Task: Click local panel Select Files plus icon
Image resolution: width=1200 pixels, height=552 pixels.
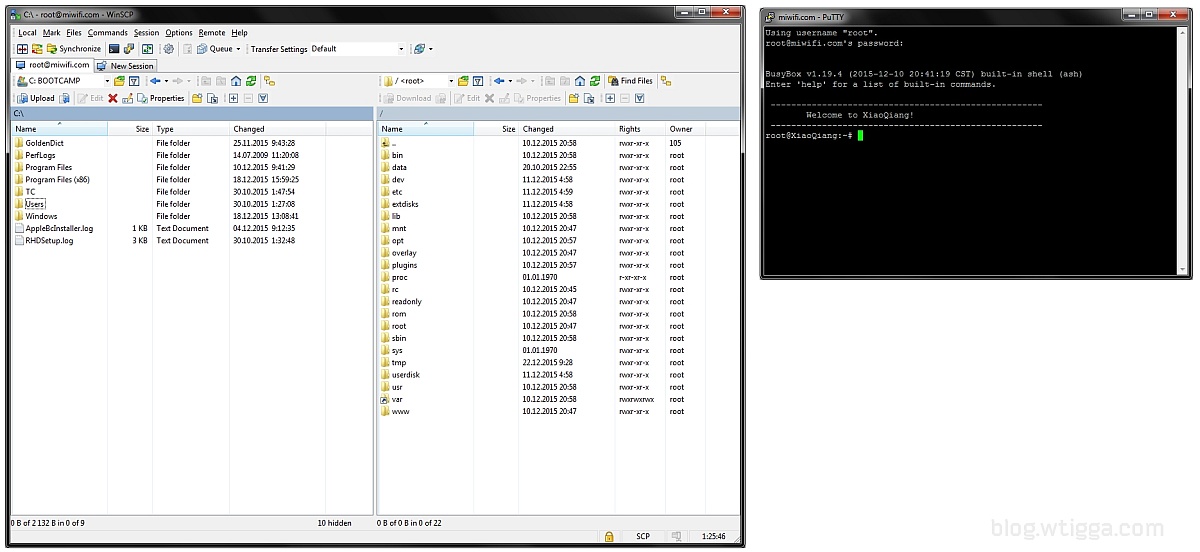Action: tap(233, 98)
